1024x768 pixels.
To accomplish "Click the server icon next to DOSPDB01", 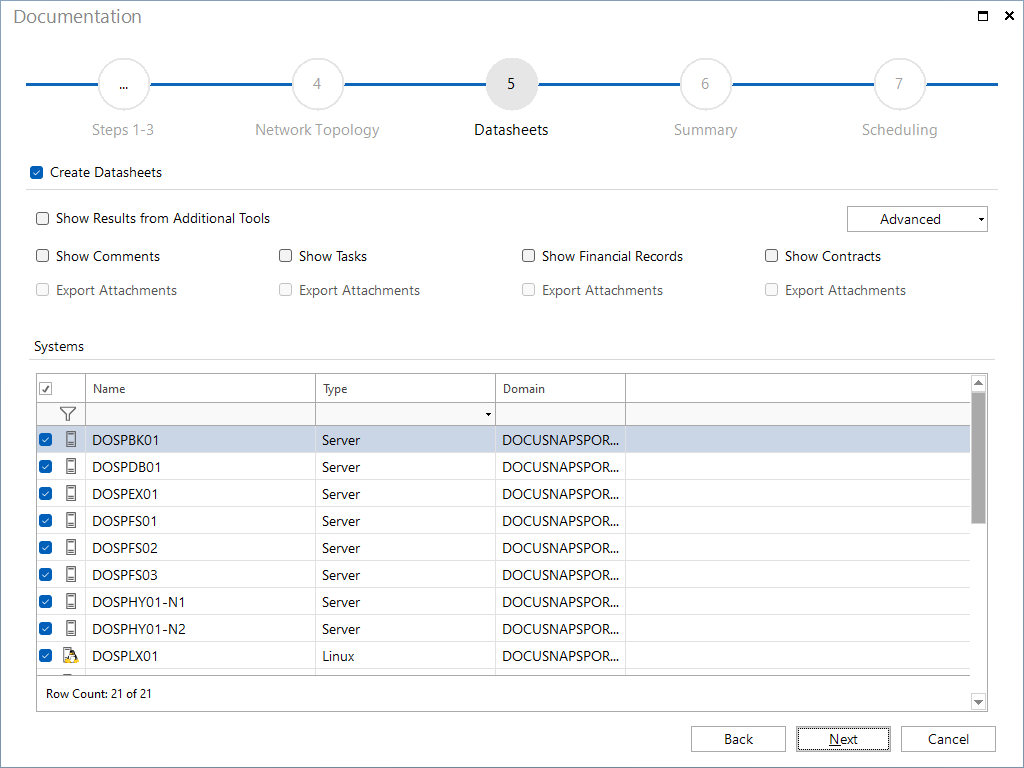I will [71, 466].
